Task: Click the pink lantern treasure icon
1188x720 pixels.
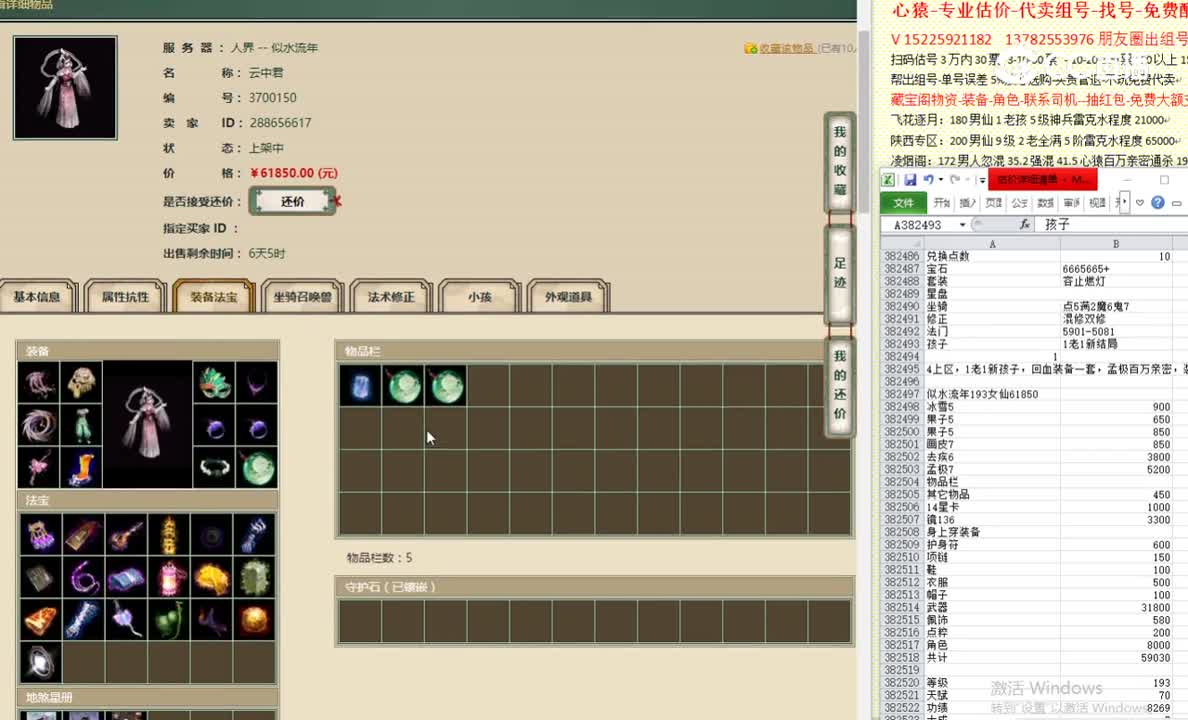Action: pyautogui.click(x=168, y=578)
